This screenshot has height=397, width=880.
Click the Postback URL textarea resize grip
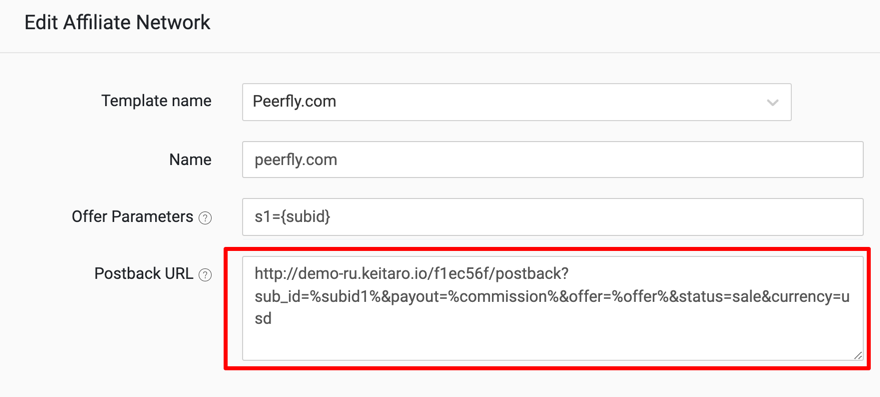(x=858, y=355)
